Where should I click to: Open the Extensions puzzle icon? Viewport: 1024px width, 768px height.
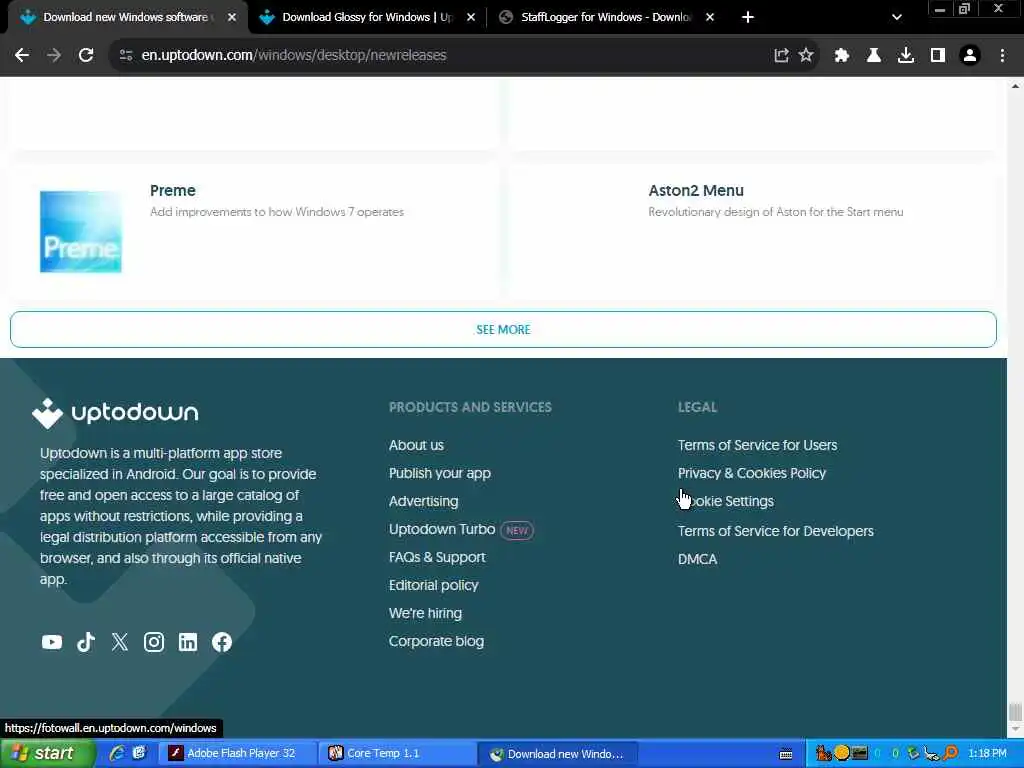click(x=841, y=56)
